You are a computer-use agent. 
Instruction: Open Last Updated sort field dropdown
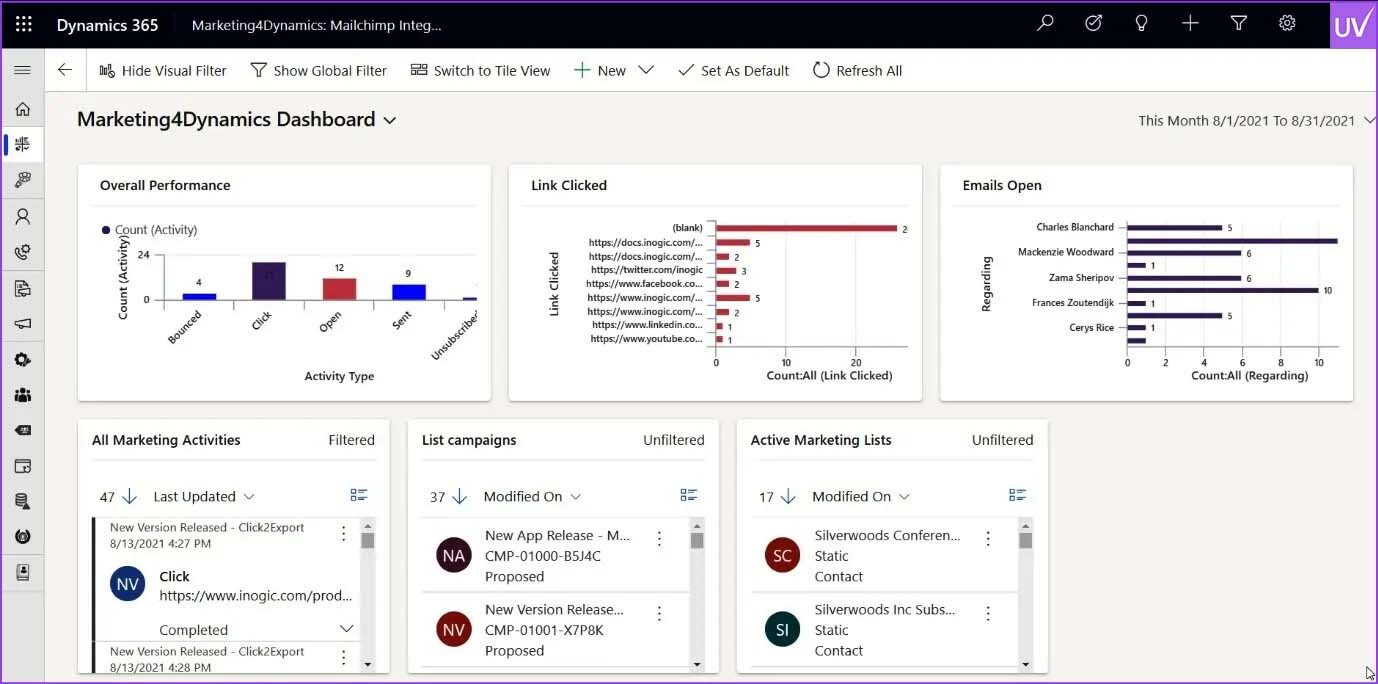point(204,496)
